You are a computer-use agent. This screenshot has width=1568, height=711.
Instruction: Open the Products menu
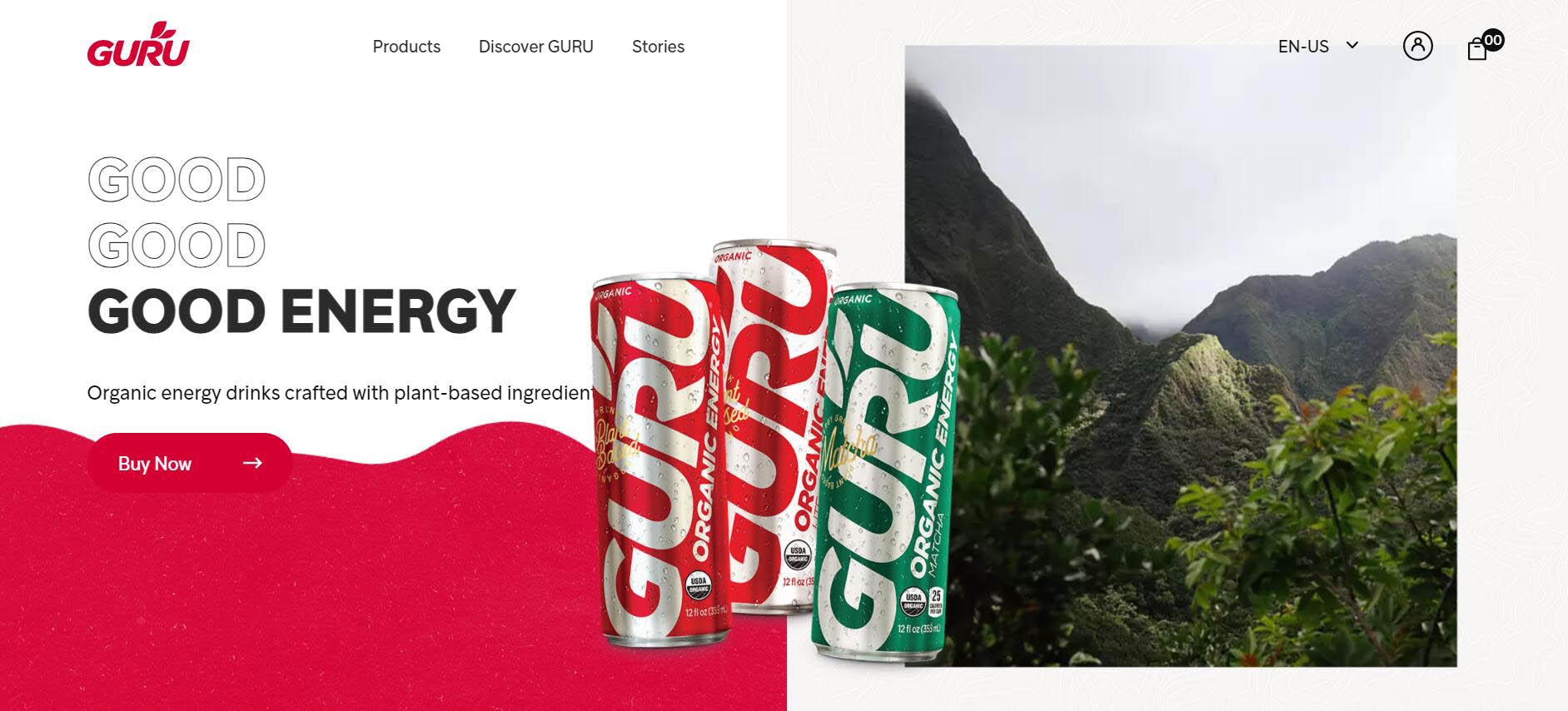406,47
